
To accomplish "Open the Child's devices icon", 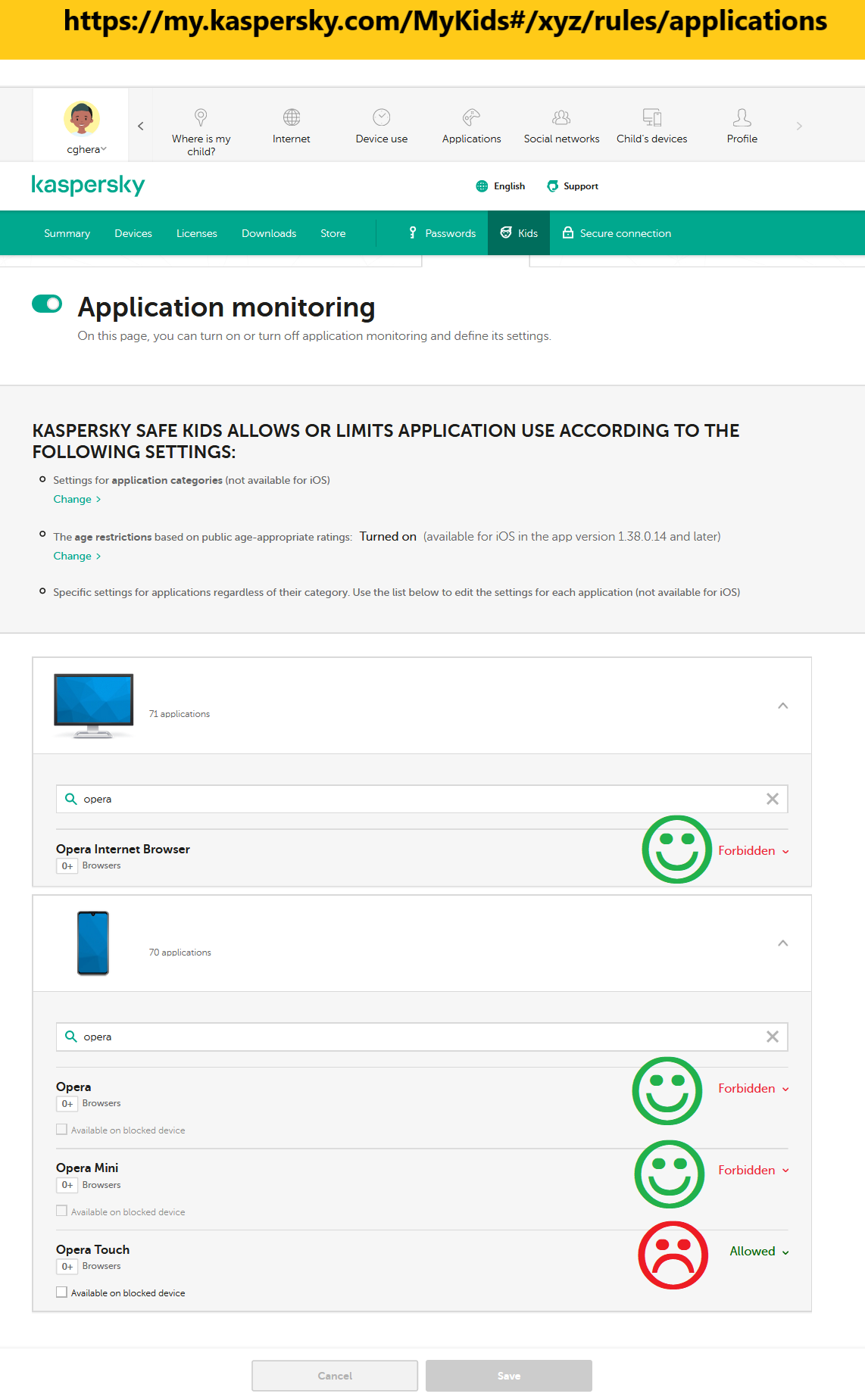I will tap(652, 117).
